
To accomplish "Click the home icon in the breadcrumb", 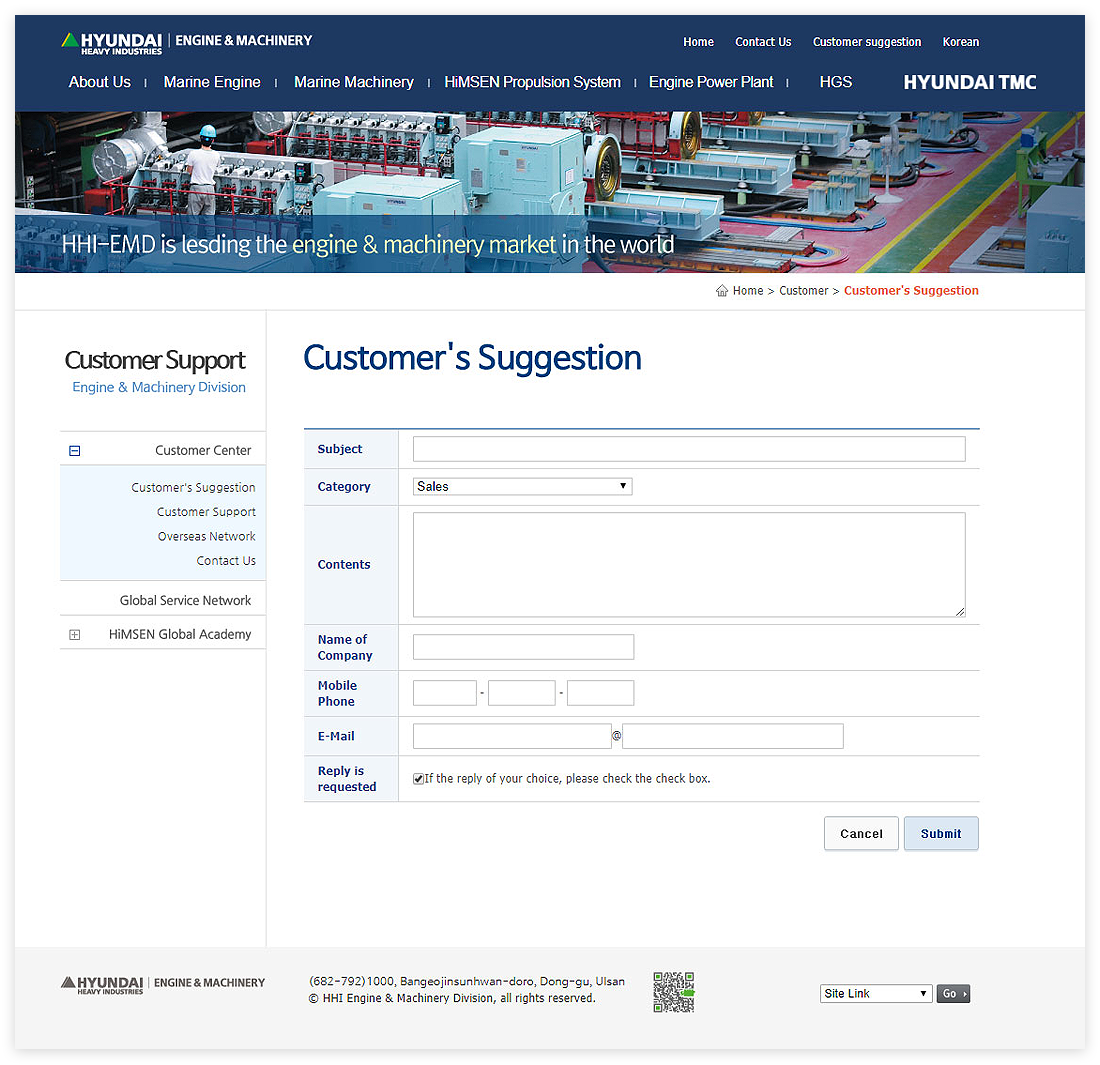I will (721, 290).
